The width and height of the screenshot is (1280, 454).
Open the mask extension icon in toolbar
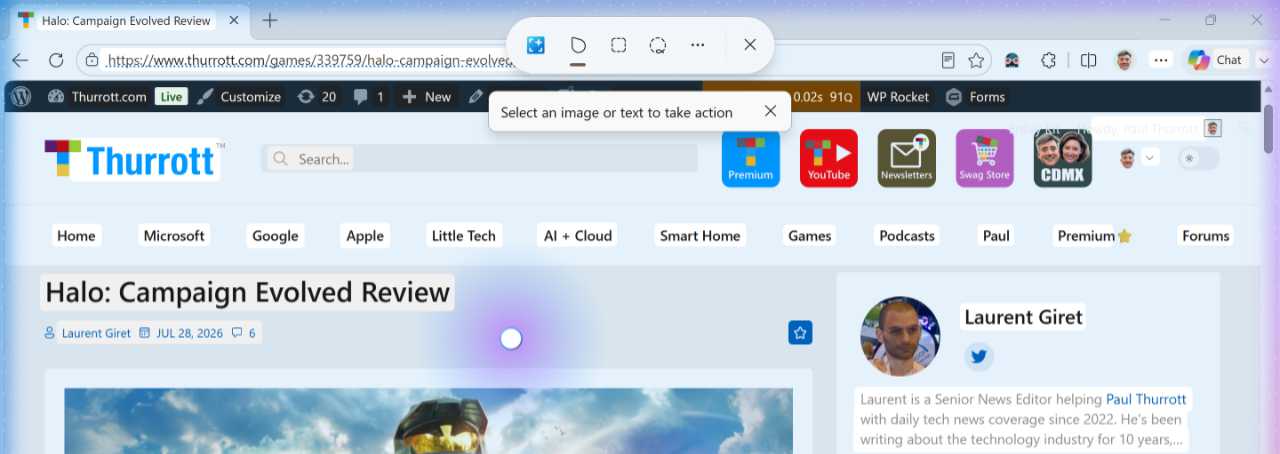click(x=1012, y=60)
